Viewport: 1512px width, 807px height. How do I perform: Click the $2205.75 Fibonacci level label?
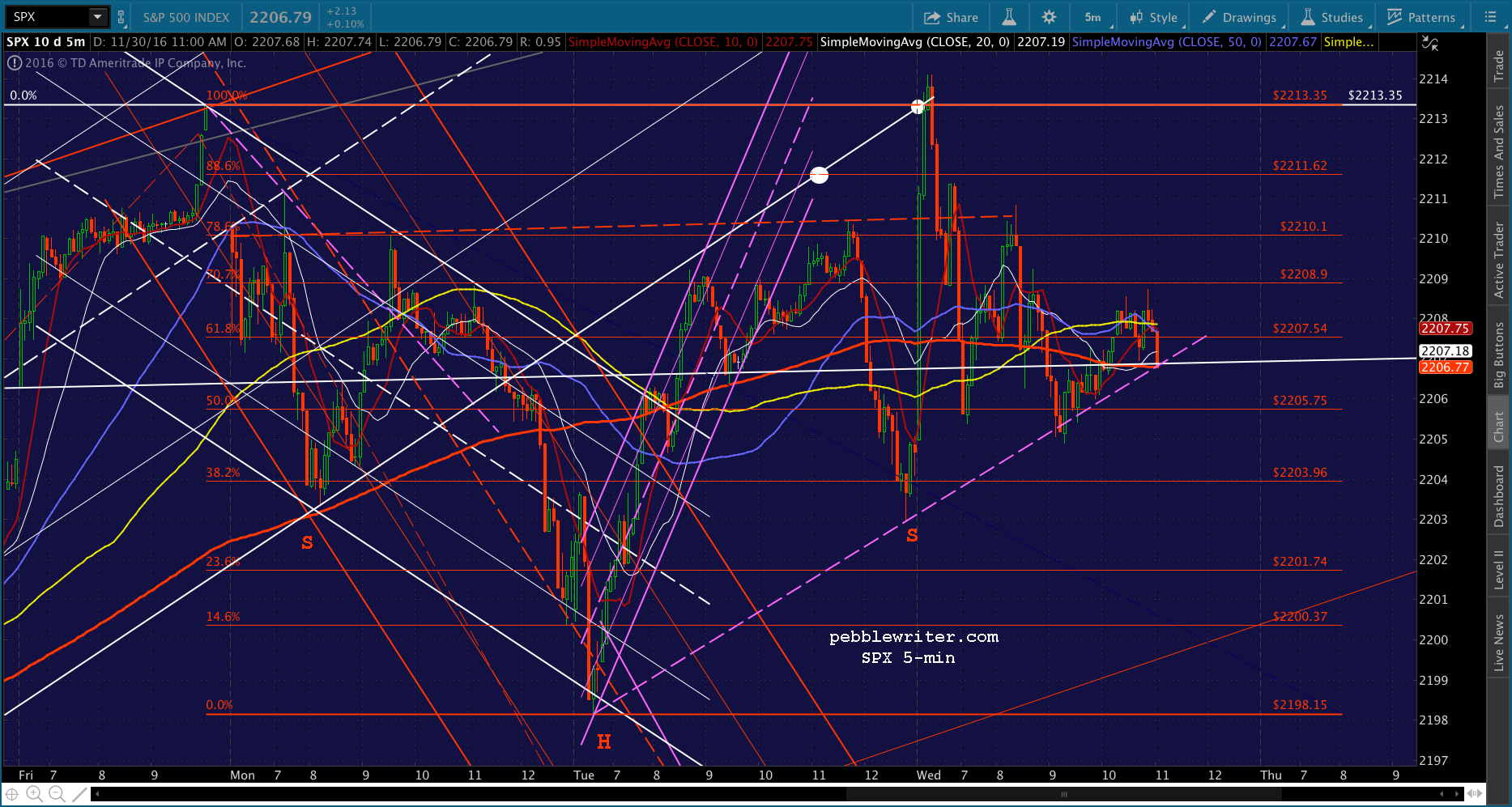pos(1300,401)
